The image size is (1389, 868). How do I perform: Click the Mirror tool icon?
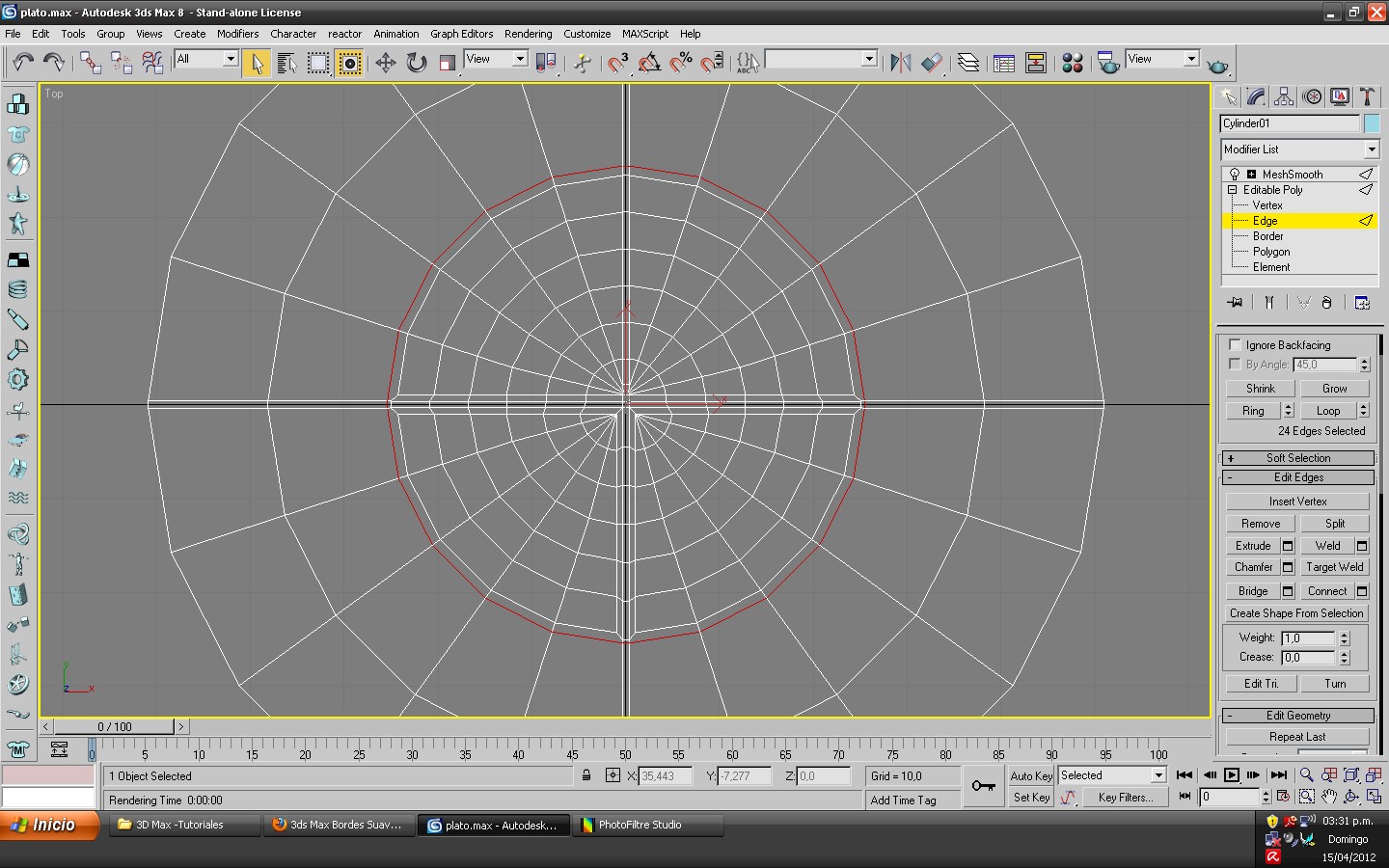(900, 64)
